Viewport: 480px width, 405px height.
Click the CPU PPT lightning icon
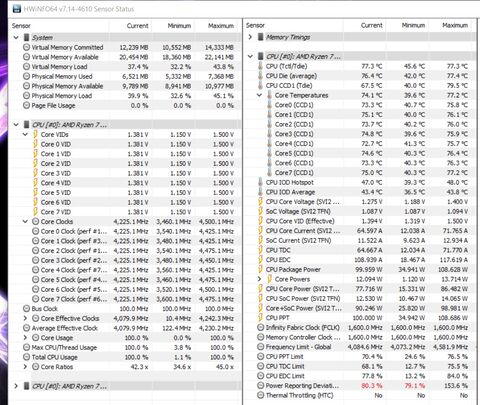260,318
